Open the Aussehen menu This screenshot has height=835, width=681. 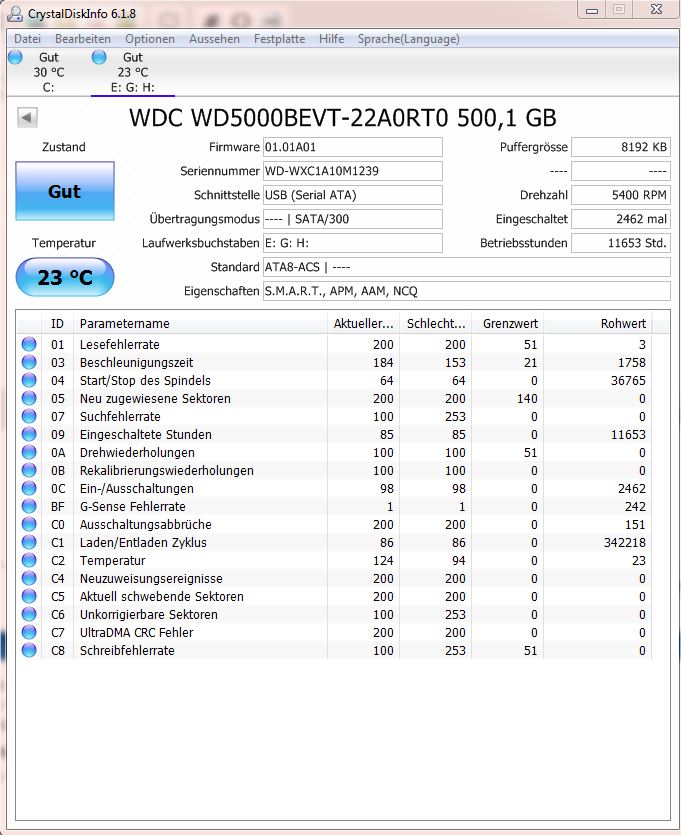pyautogui.click(x=214, y=39)
